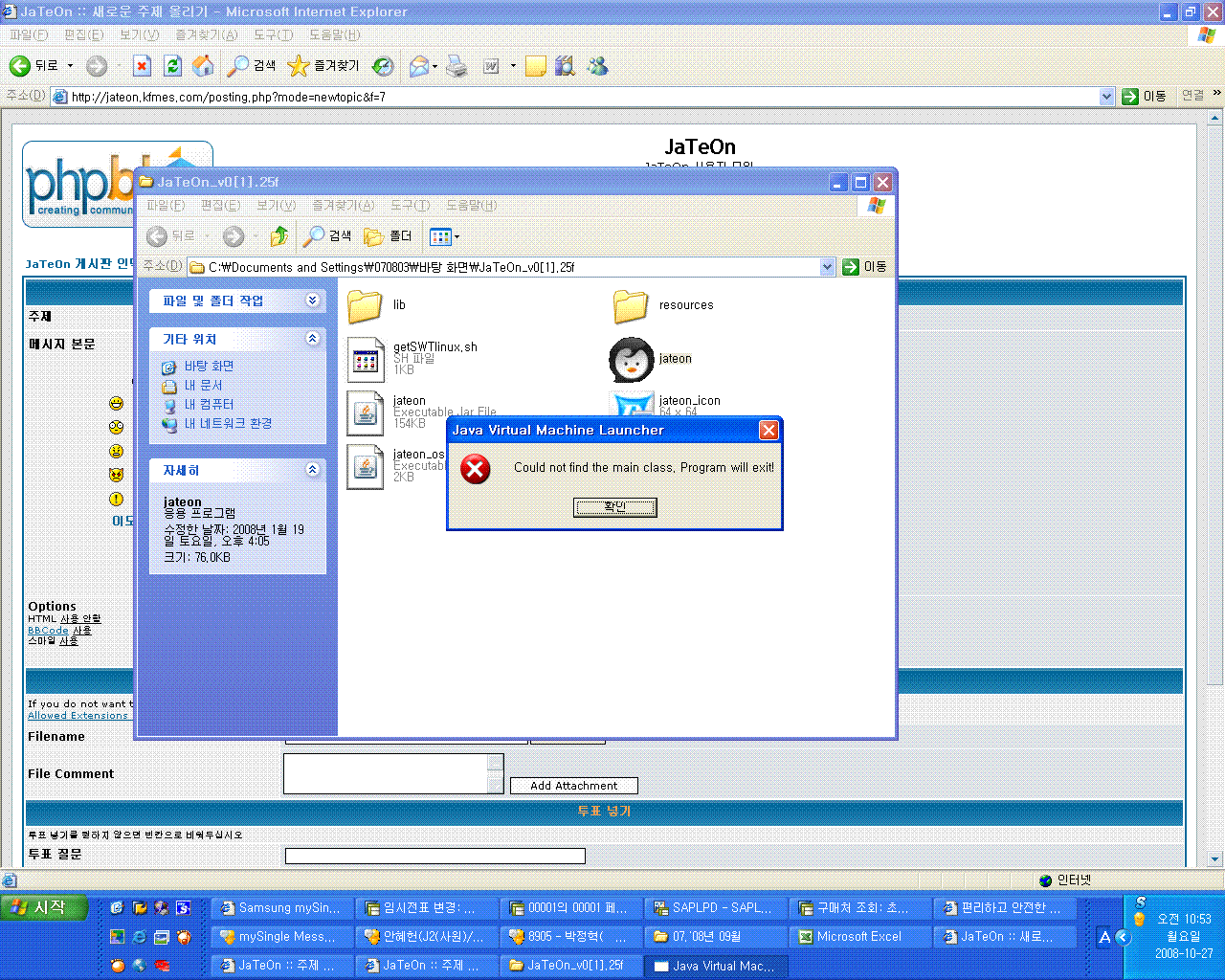Refresh the Internet Explorer page
Viewport: 1225px width, 980px height.
click(172, 66)
